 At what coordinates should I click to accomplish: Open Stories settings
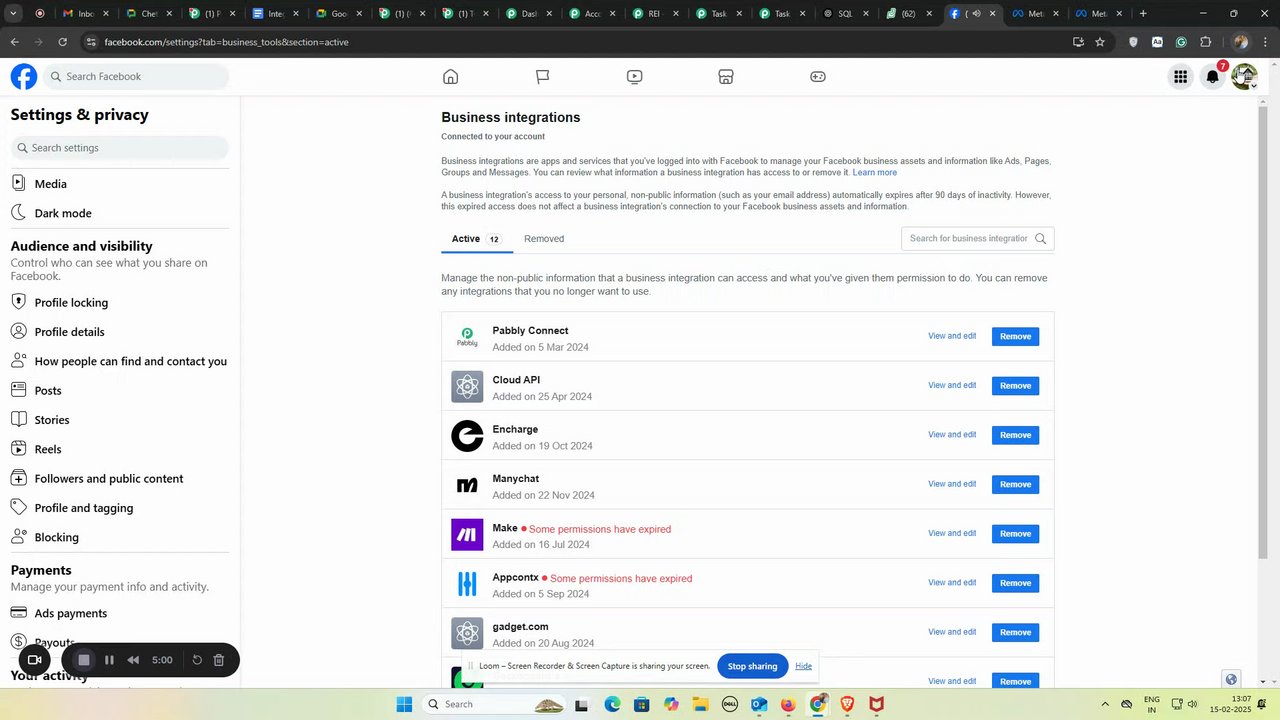pyautogui.click(x=120, y=420)
